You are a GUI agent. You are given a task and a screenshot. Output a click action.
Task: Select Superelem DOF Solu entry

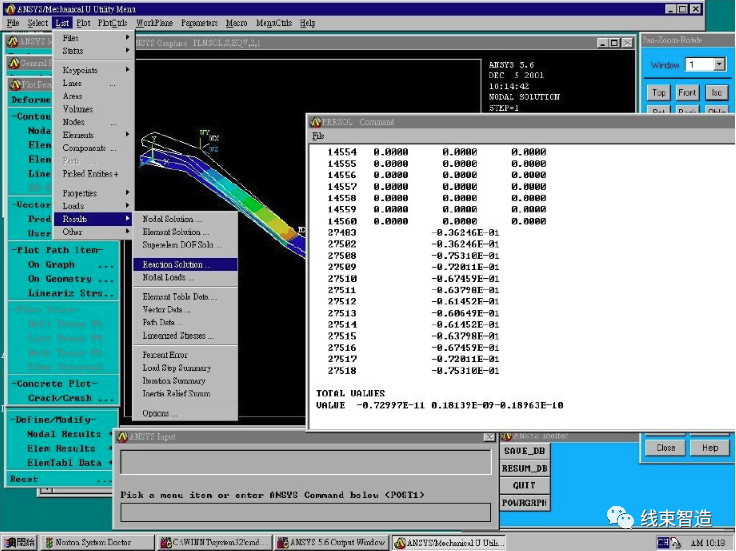click(x=185, y=245)
